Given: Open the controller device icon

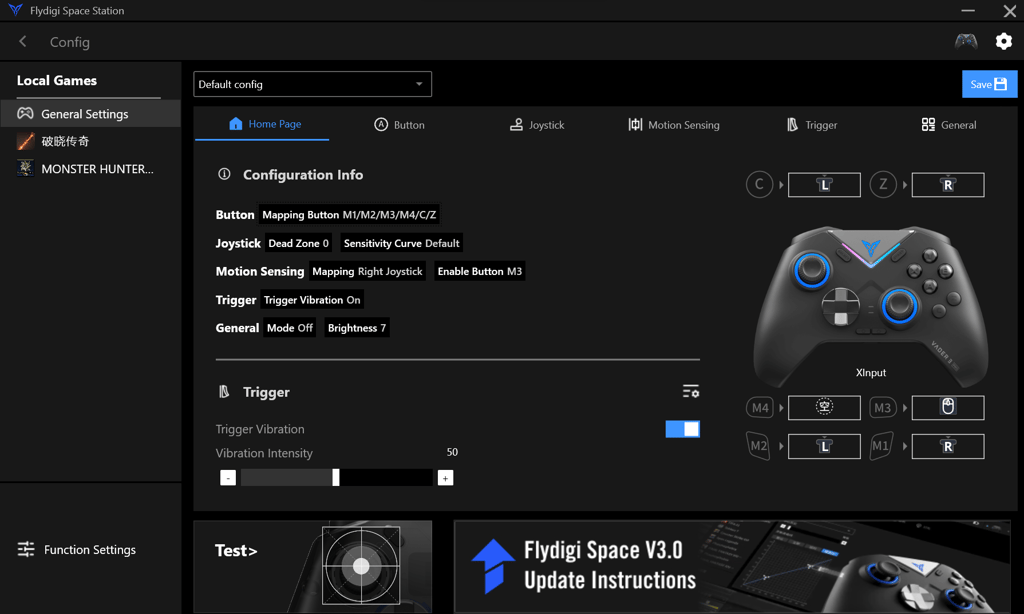Looking at the screenshot, I should pyautogui.click(x=966, y=41).
